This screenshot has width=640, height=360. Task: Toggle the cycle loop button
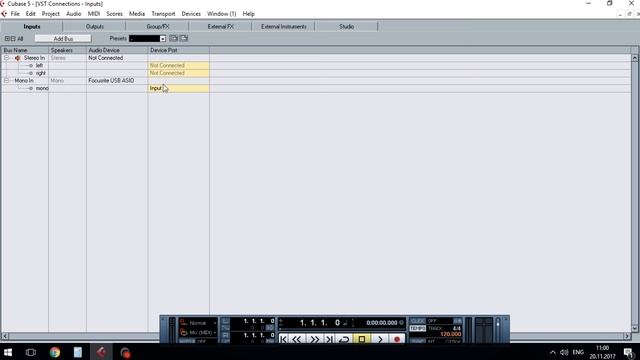(x=344, y=339)
